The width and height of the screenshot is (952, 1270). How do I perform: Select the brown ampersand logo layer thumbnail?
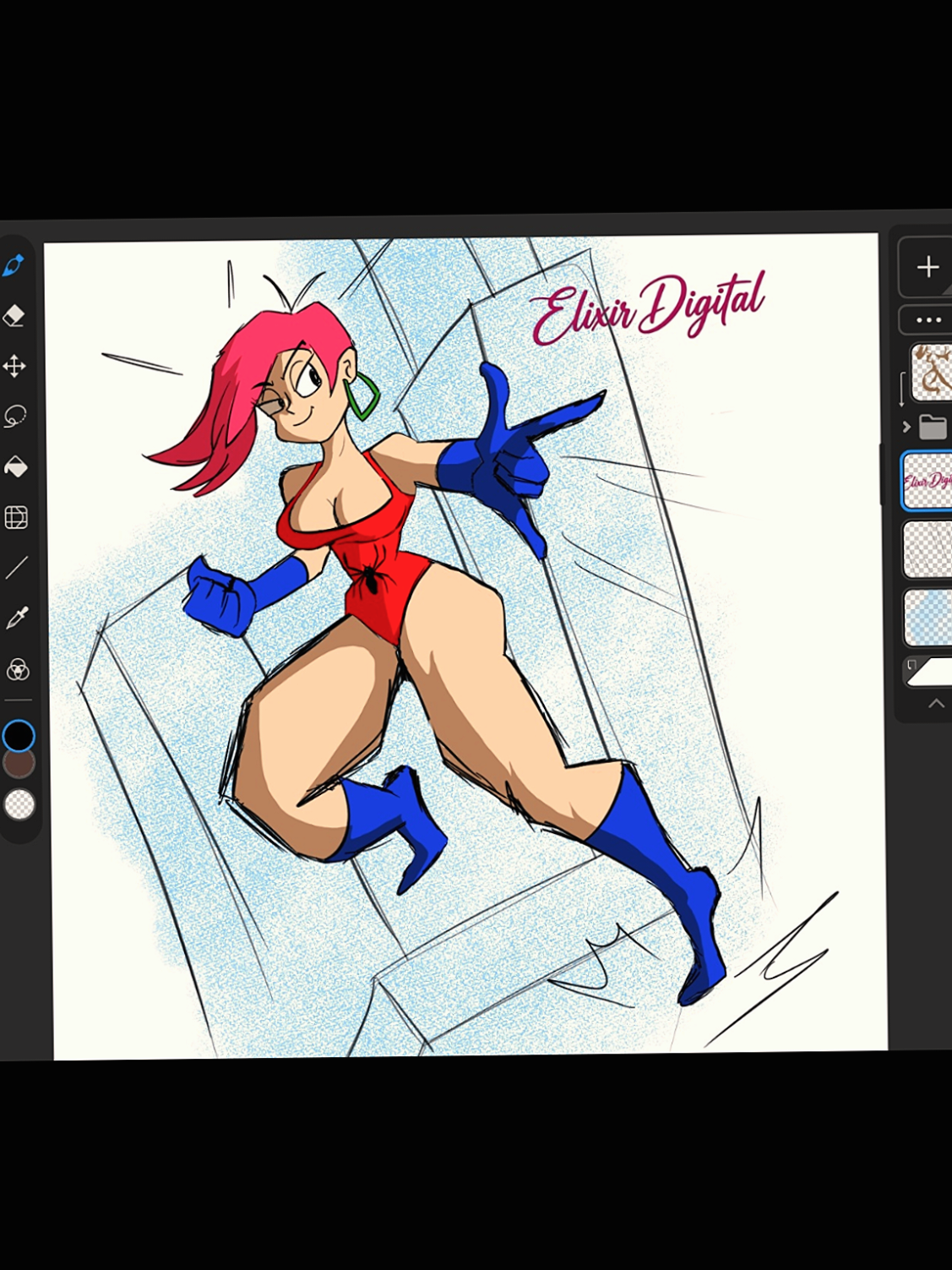932,372
